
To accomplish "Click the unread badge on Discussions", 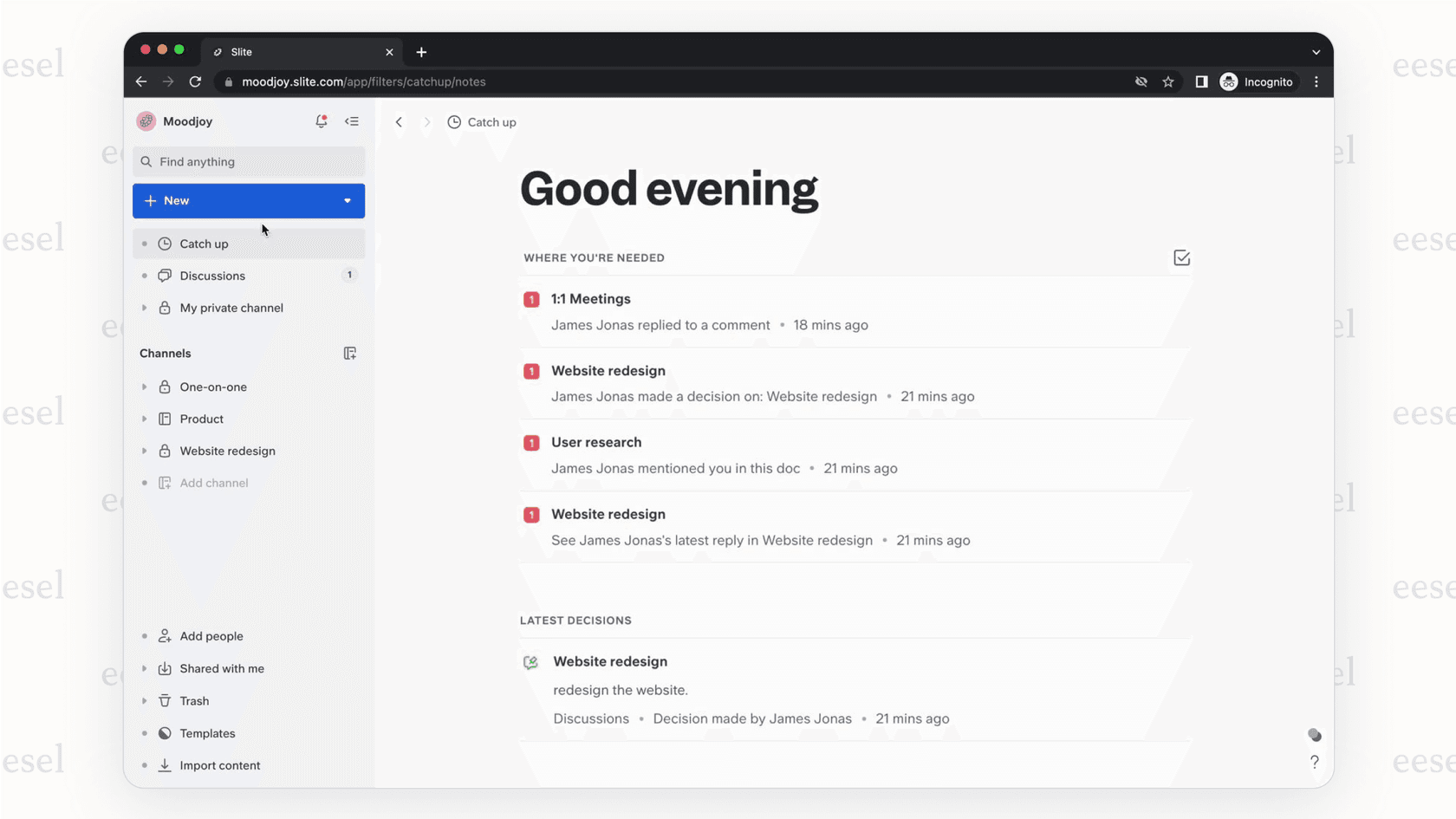I will (349, 275).
